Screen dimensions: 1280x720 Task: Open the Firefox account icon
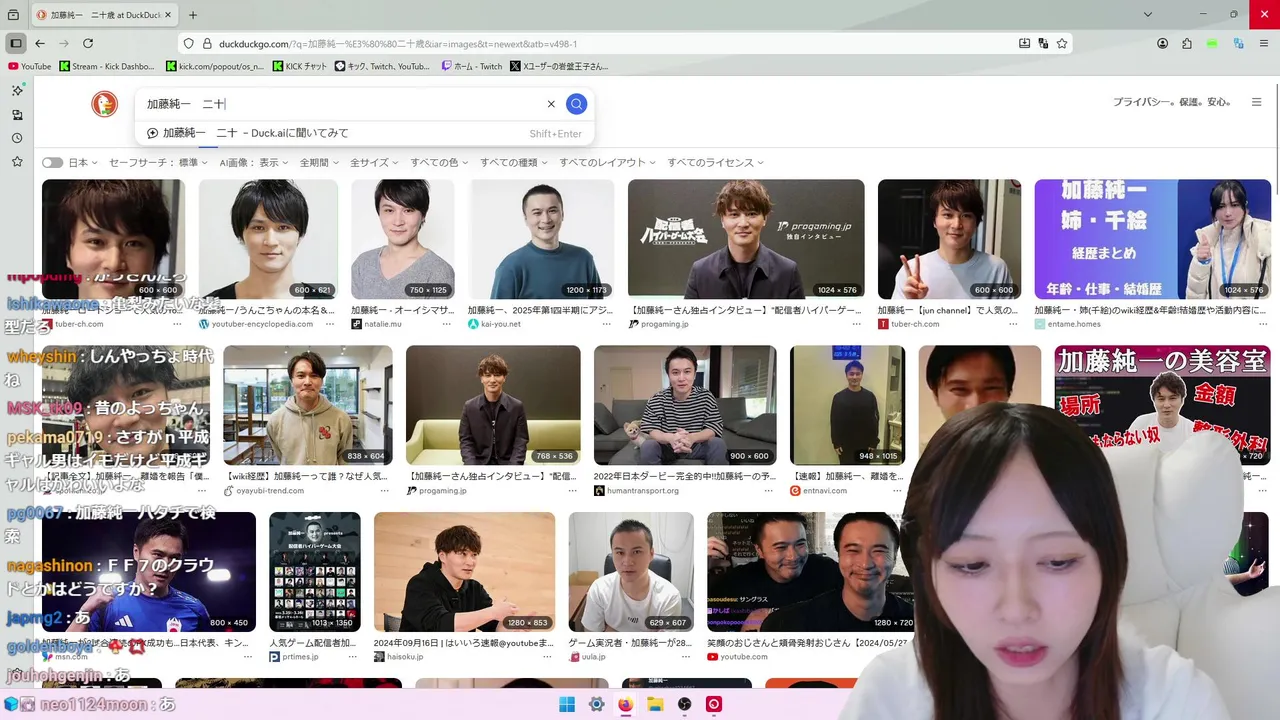pos(1162,43)
